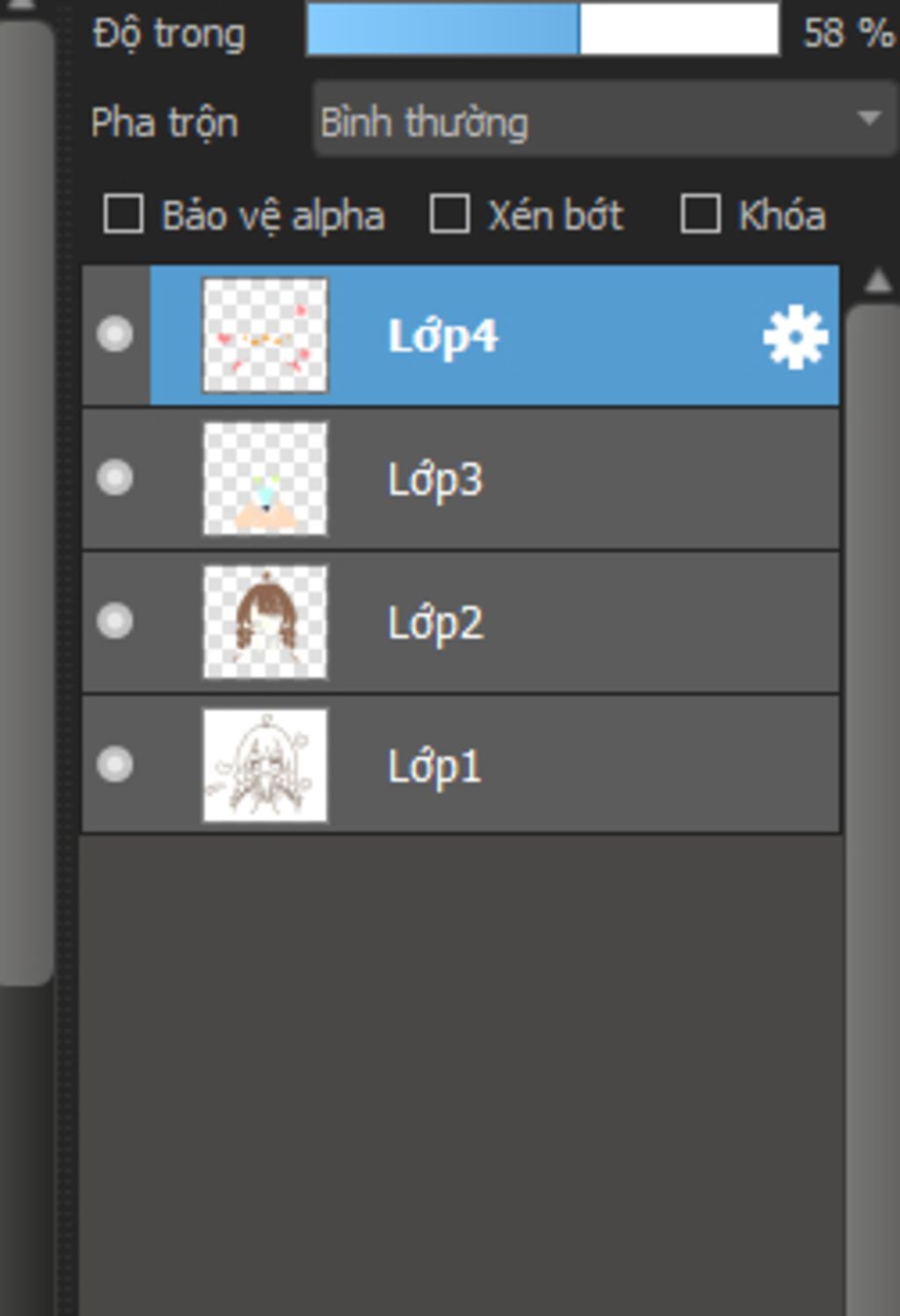Hide the Lớp4 layer

(x=115, y=335)
